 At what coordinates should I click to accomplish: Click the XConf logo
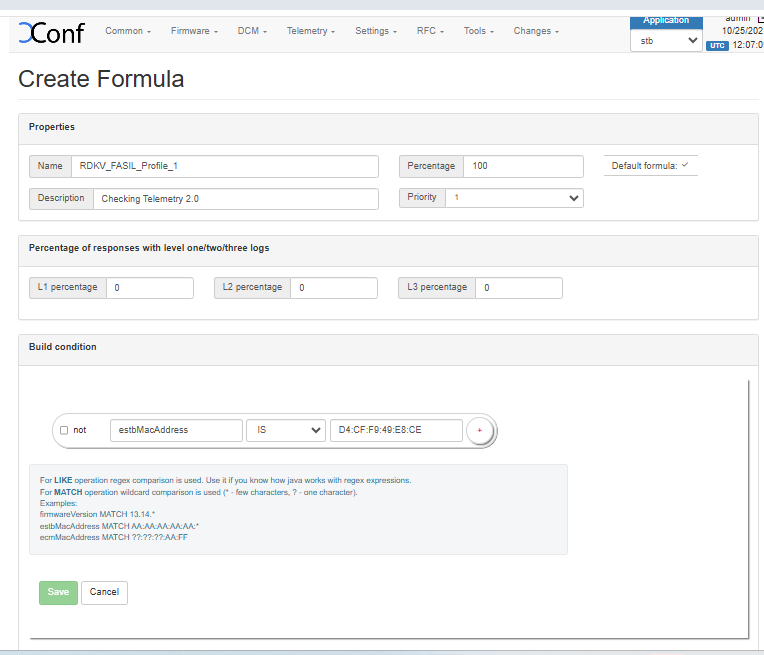[x=51, y=33]
